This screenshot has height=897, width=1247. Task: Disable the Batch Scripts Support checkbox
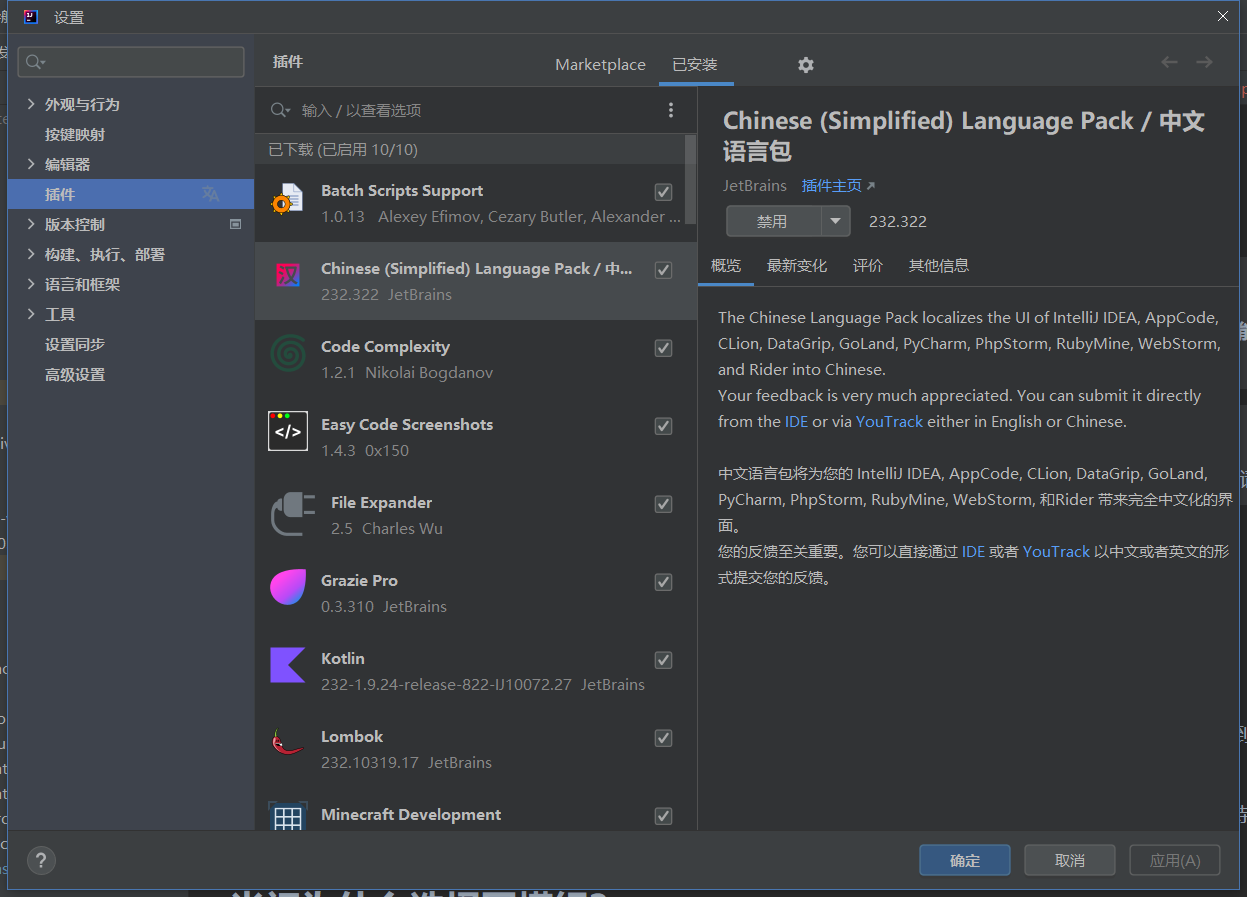pos(663,191)
